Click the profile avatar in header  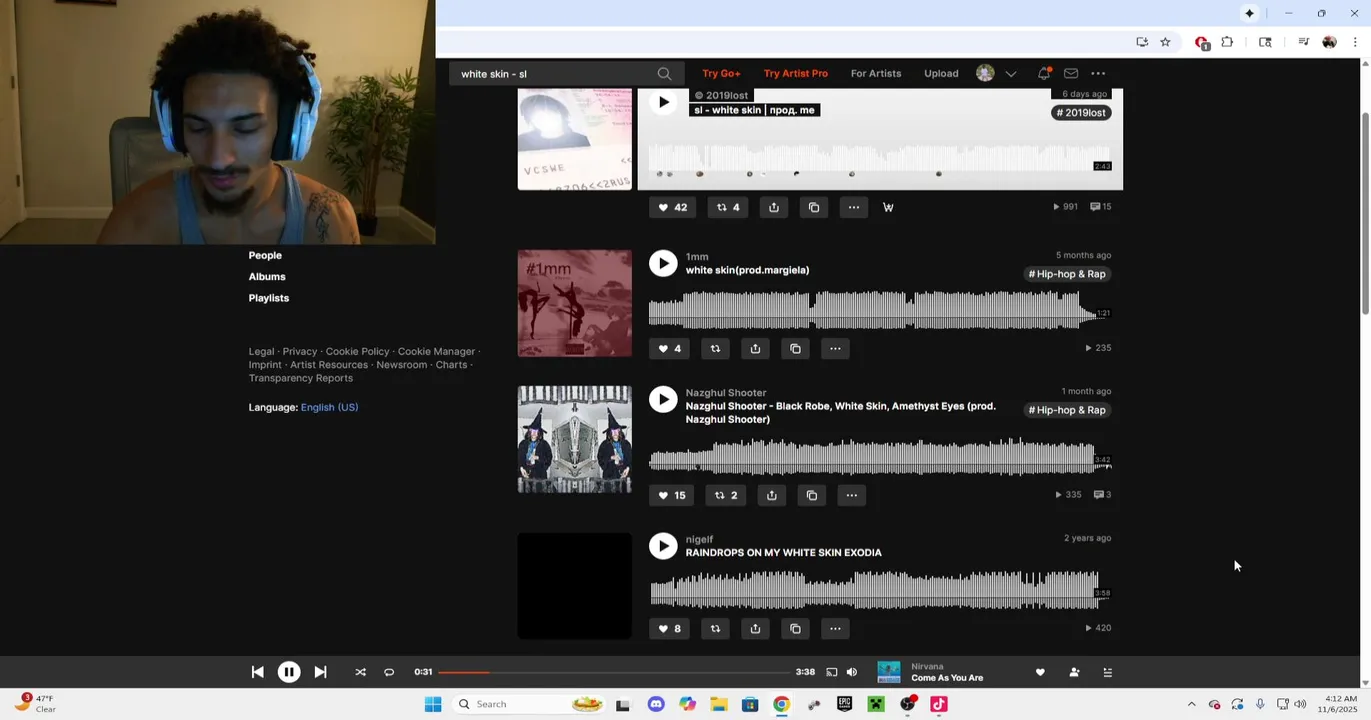point(985,73)
